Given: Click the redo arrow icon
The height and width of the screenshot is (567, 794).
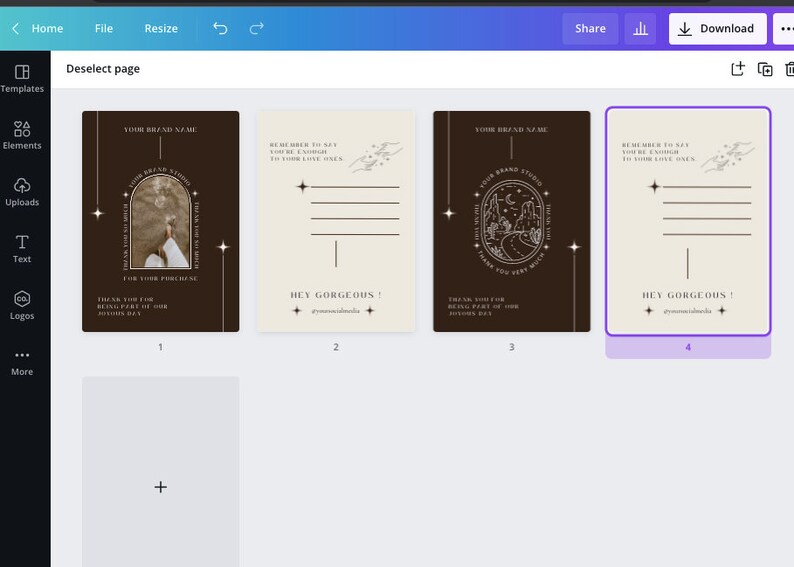Looking at the screenshot, I should click(x=257, y=28).
